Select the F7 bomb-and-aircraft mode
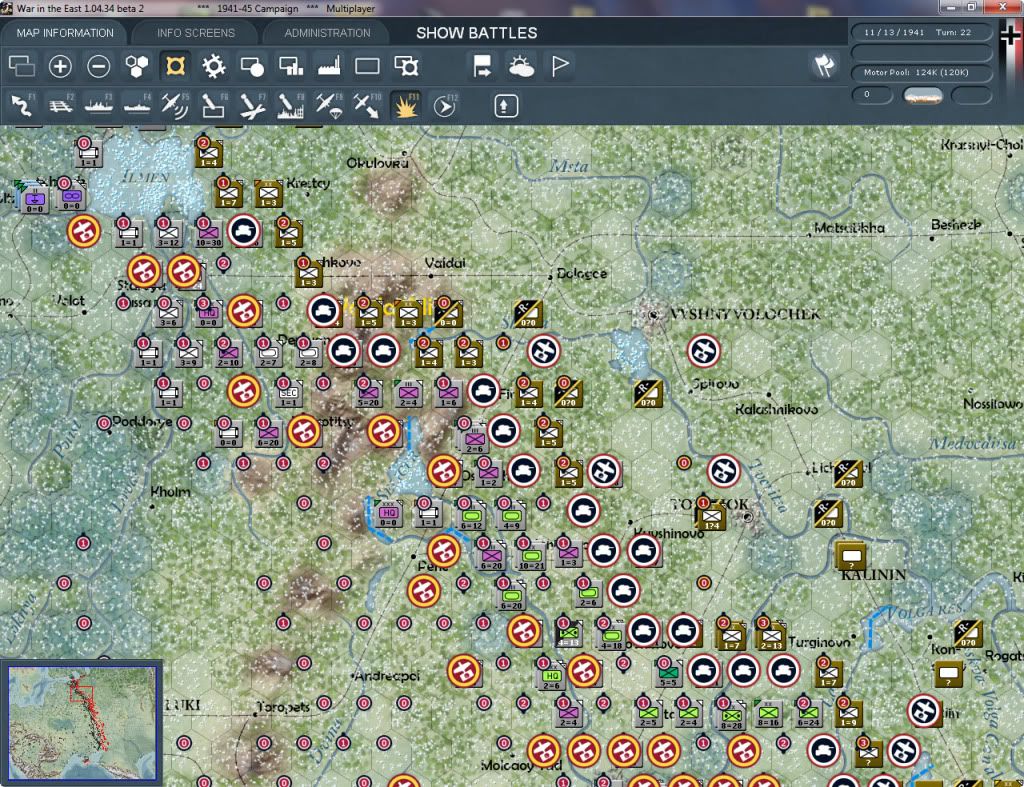The width and height of the screenshot is (1024, 787). pos(252,106)
